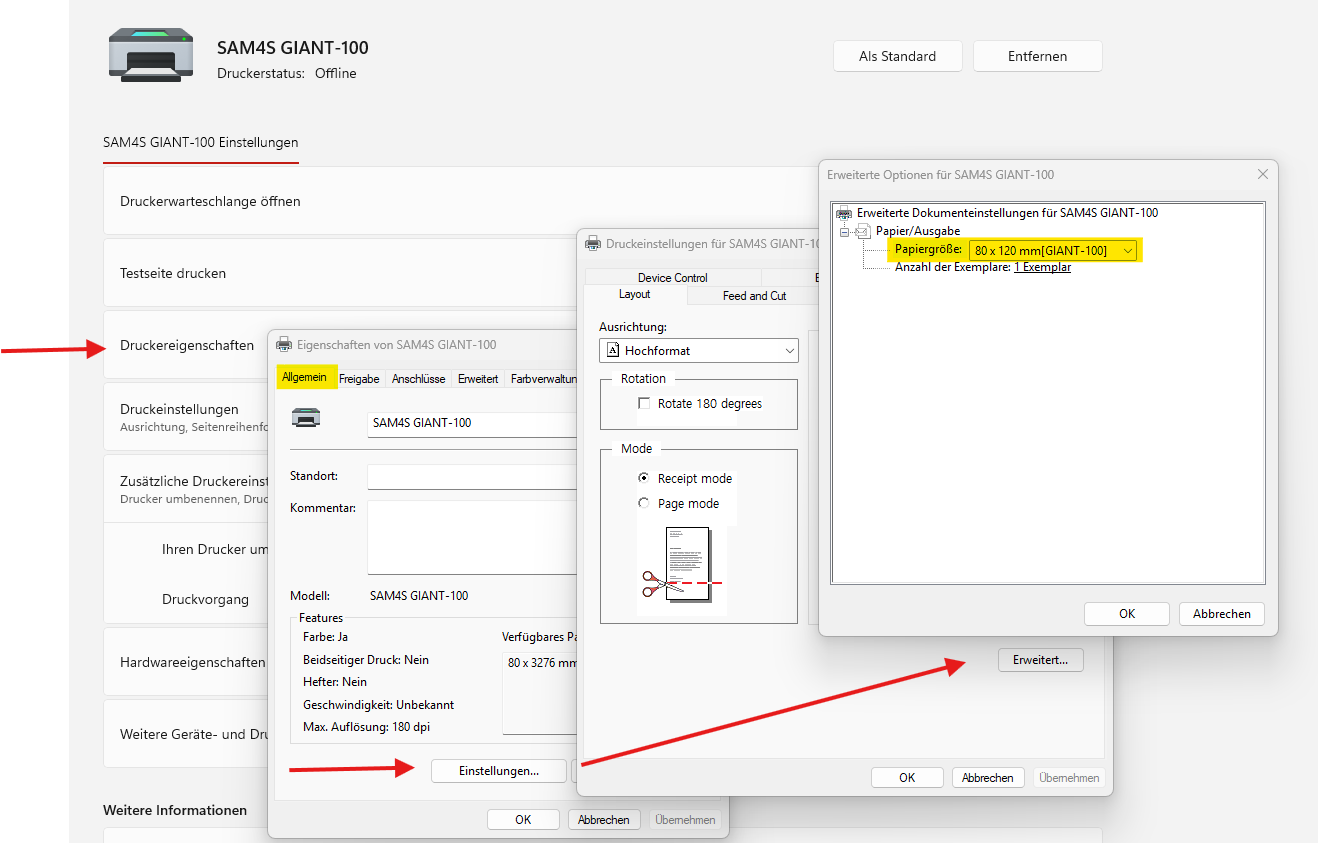Viewport: 1318px width, 843px height.
Task: Select the Layout tab
Action: click(x=635, y=295)
